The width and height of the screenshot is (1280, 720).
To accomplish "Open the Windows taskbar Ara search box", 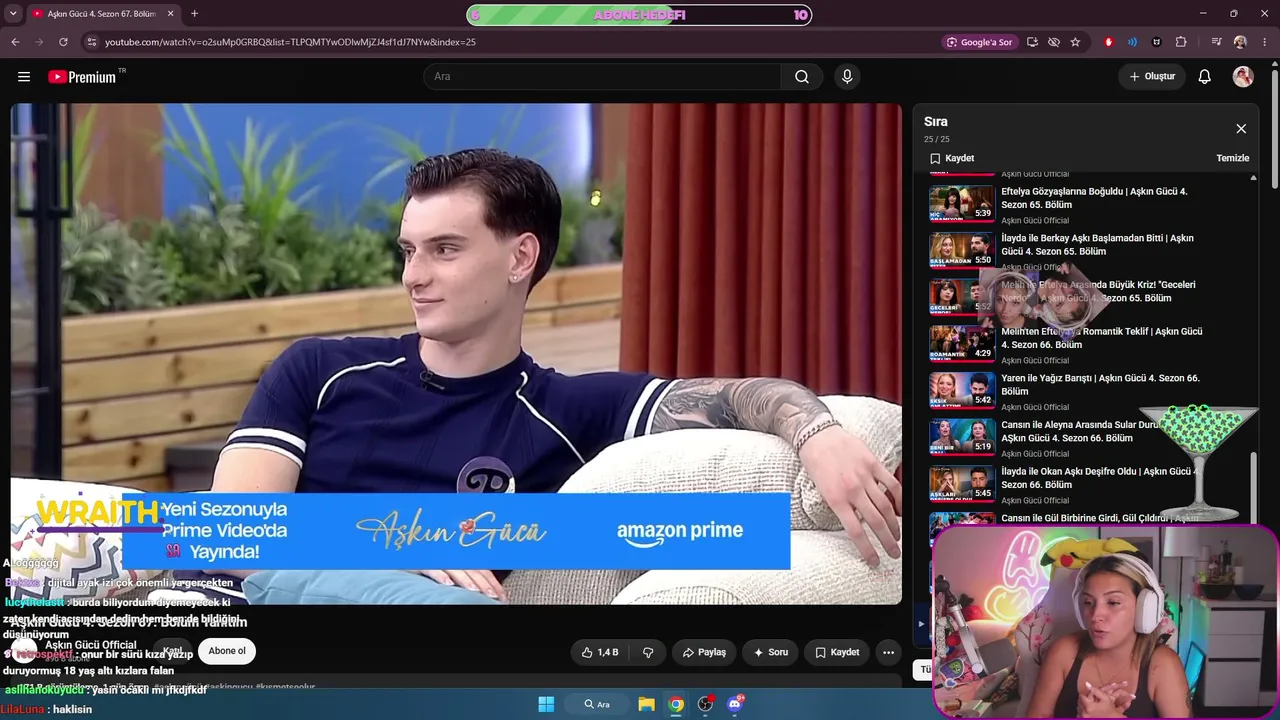I will pos(597,704).
